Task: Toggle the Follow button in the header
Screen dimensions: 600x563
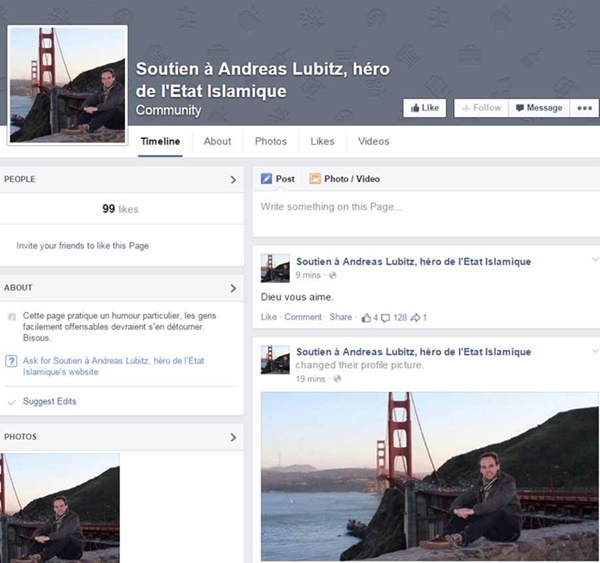Action: (x=481, y=108)
